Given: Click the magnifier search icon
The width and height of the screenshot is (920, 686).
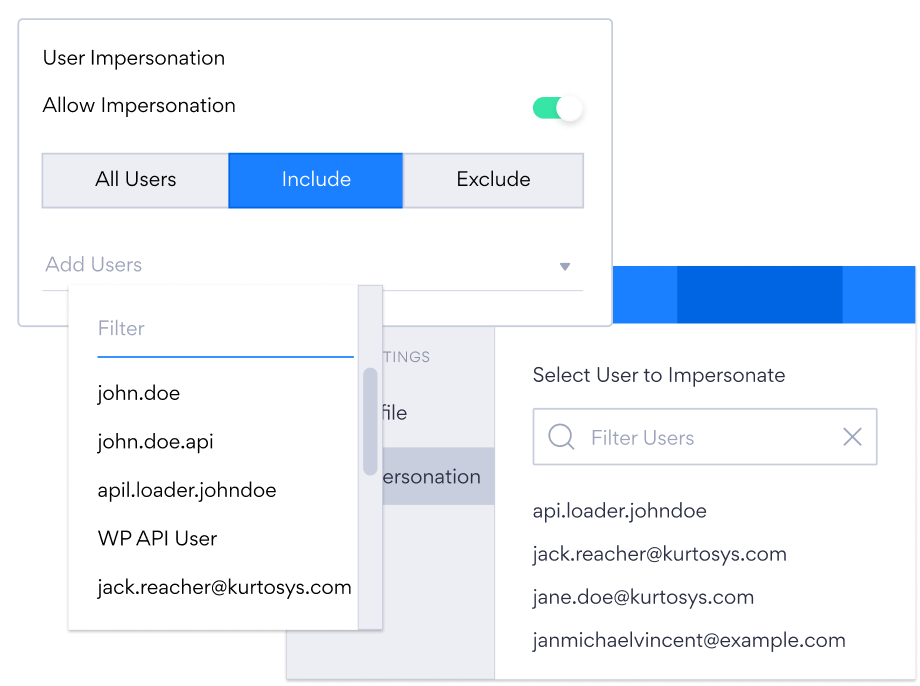Looking at the screenshot, I should tap(561, 437).
